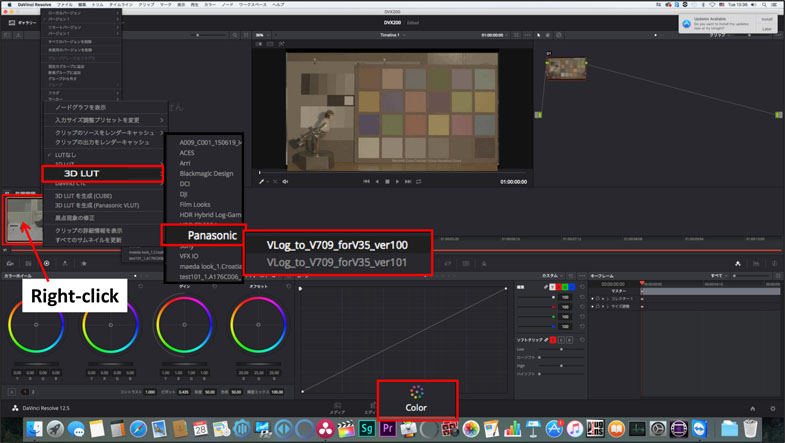
Task: Open project settings gear icon
Action: (x=772, y=408)
